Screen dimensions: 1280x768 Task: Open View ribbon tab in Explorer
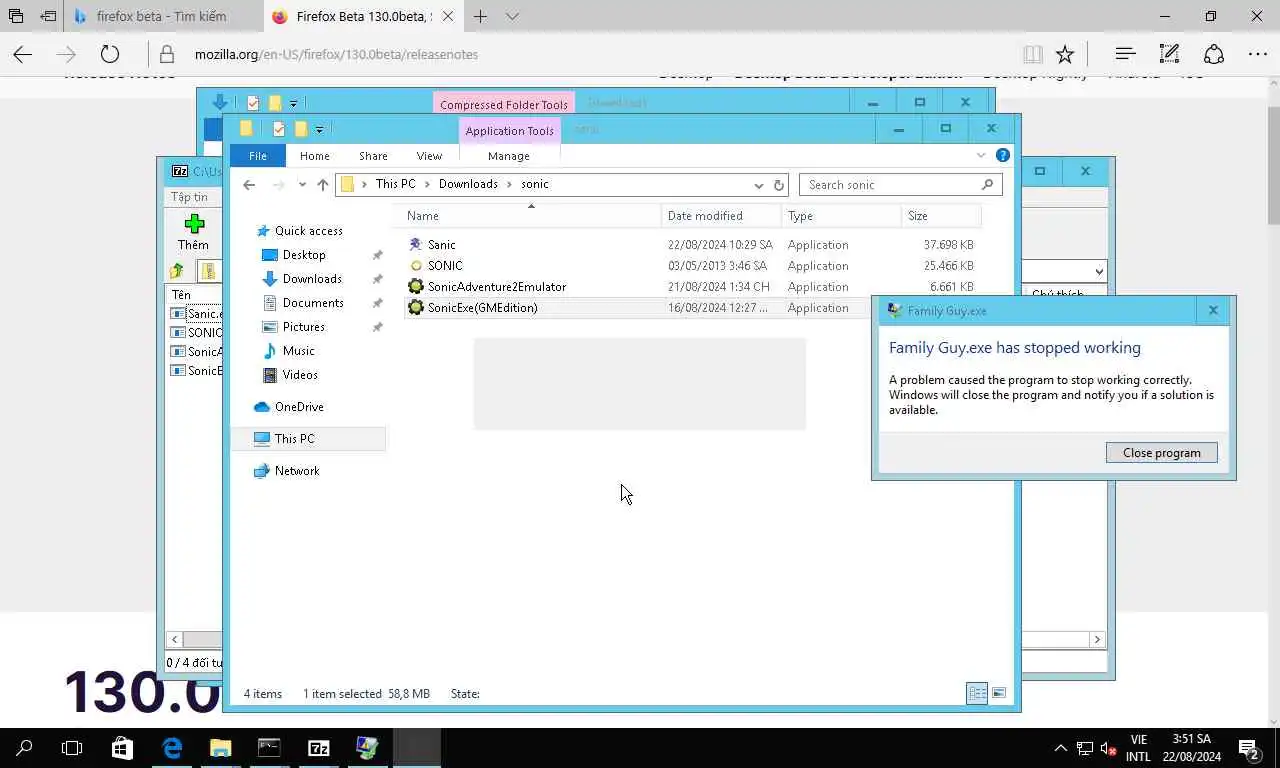point(429,156)
